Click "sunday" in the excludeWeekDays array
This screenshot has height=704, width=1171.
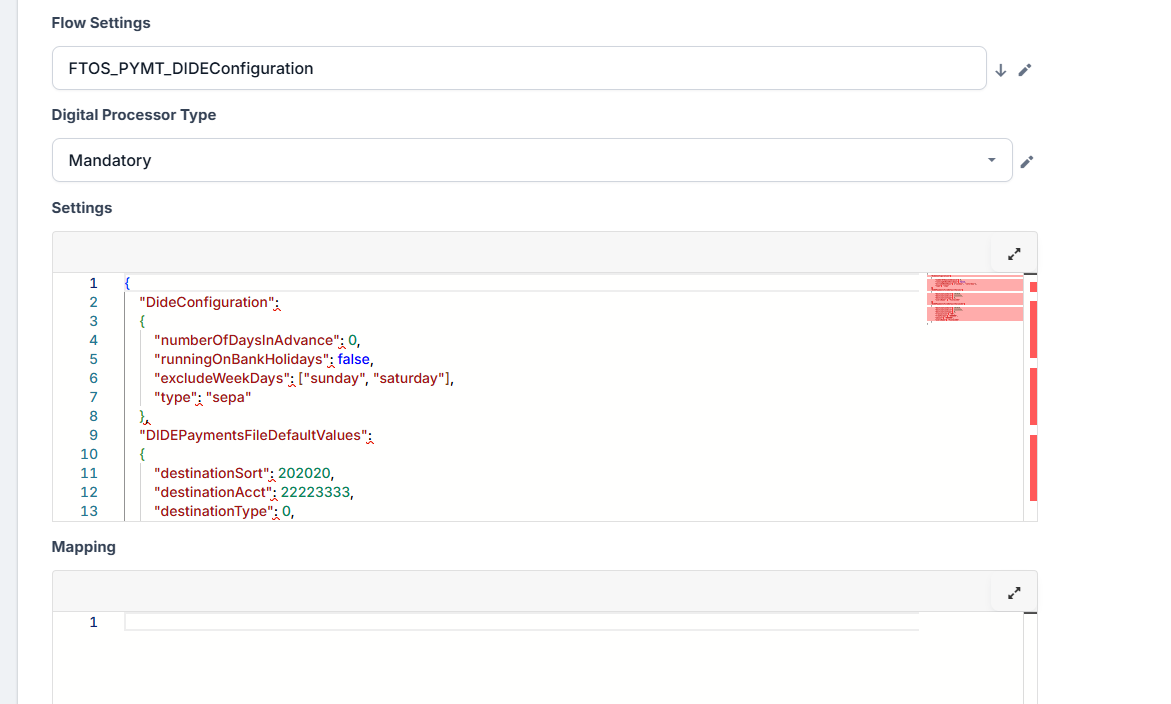pyautogui.click(x=332, y=378)
